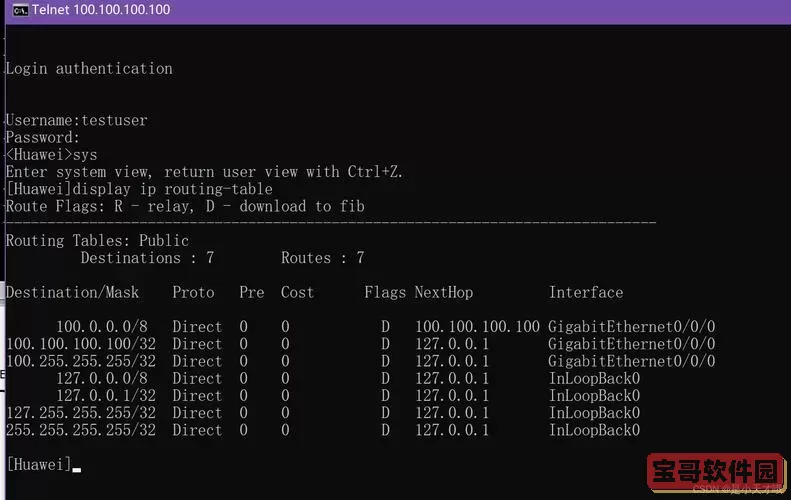Click the '[Huawei]' prompt at the cursor
The width and height of the screenshot is (791, 500).
pyautogui.click(x=39, y=464)
